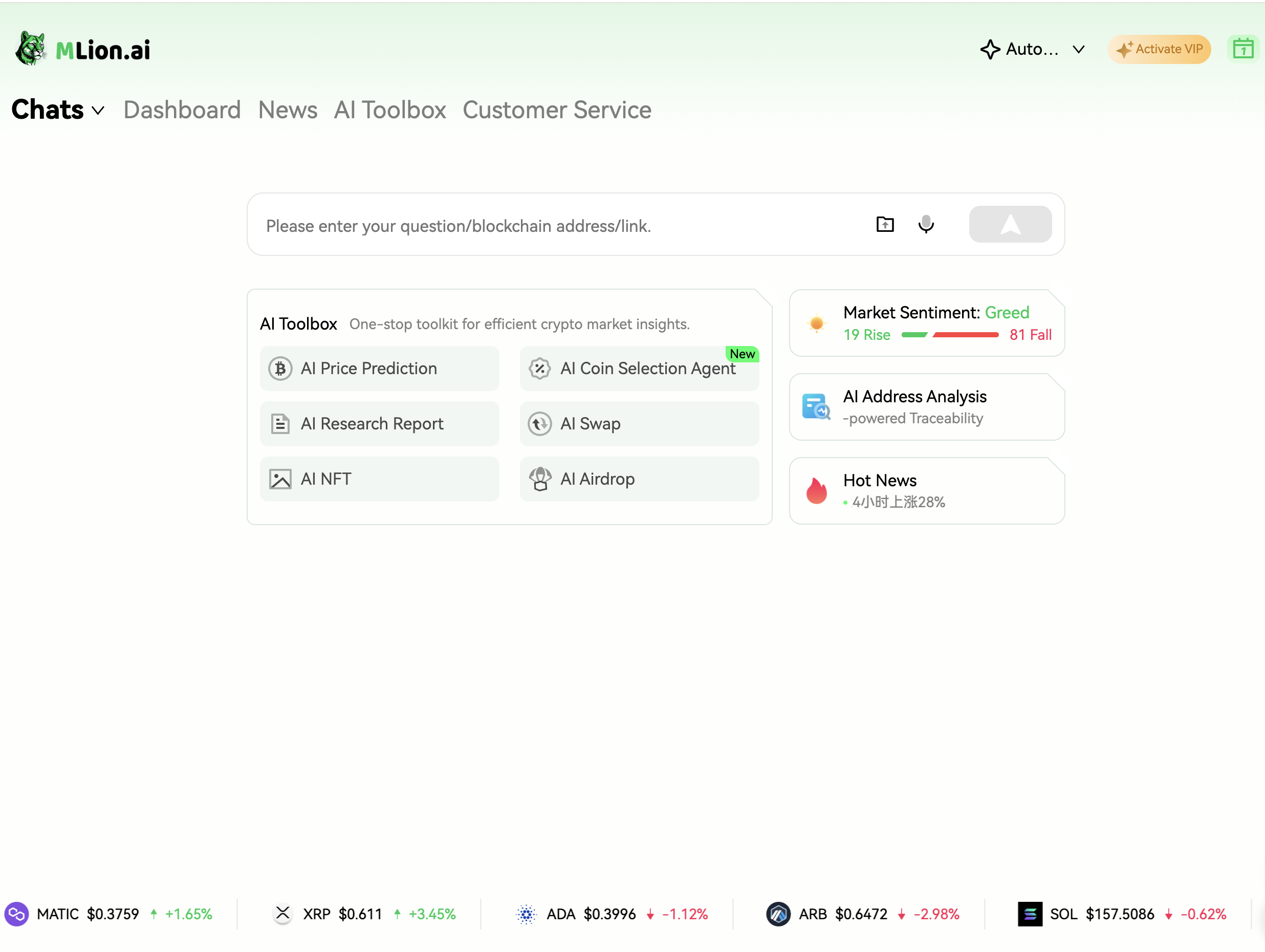Open the AI NFT tool
Screen dimensions: 1265x952
pyautogui.click(x=379, y=479)
